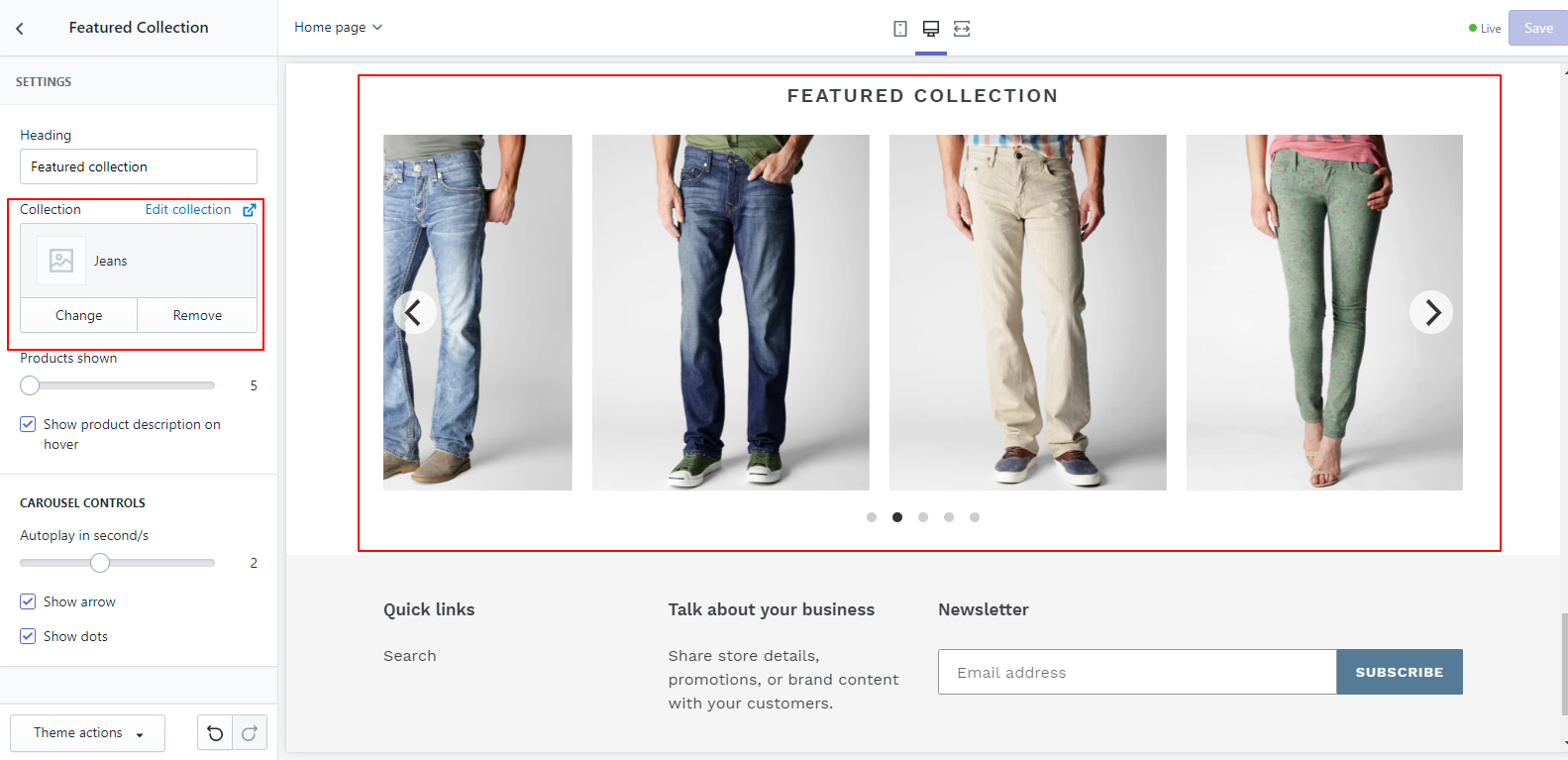Toggle Show product description on hover
1568x760 pixels.
pos(28,424)
